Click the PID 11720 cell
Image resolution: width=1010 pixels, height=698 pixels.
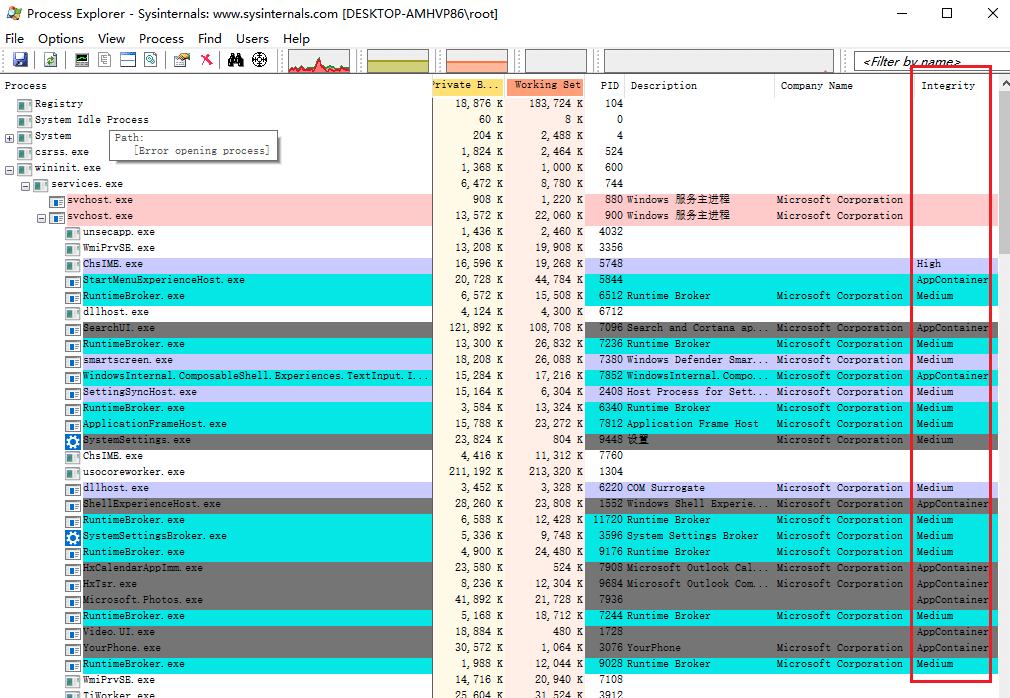(x=607, y=520)
